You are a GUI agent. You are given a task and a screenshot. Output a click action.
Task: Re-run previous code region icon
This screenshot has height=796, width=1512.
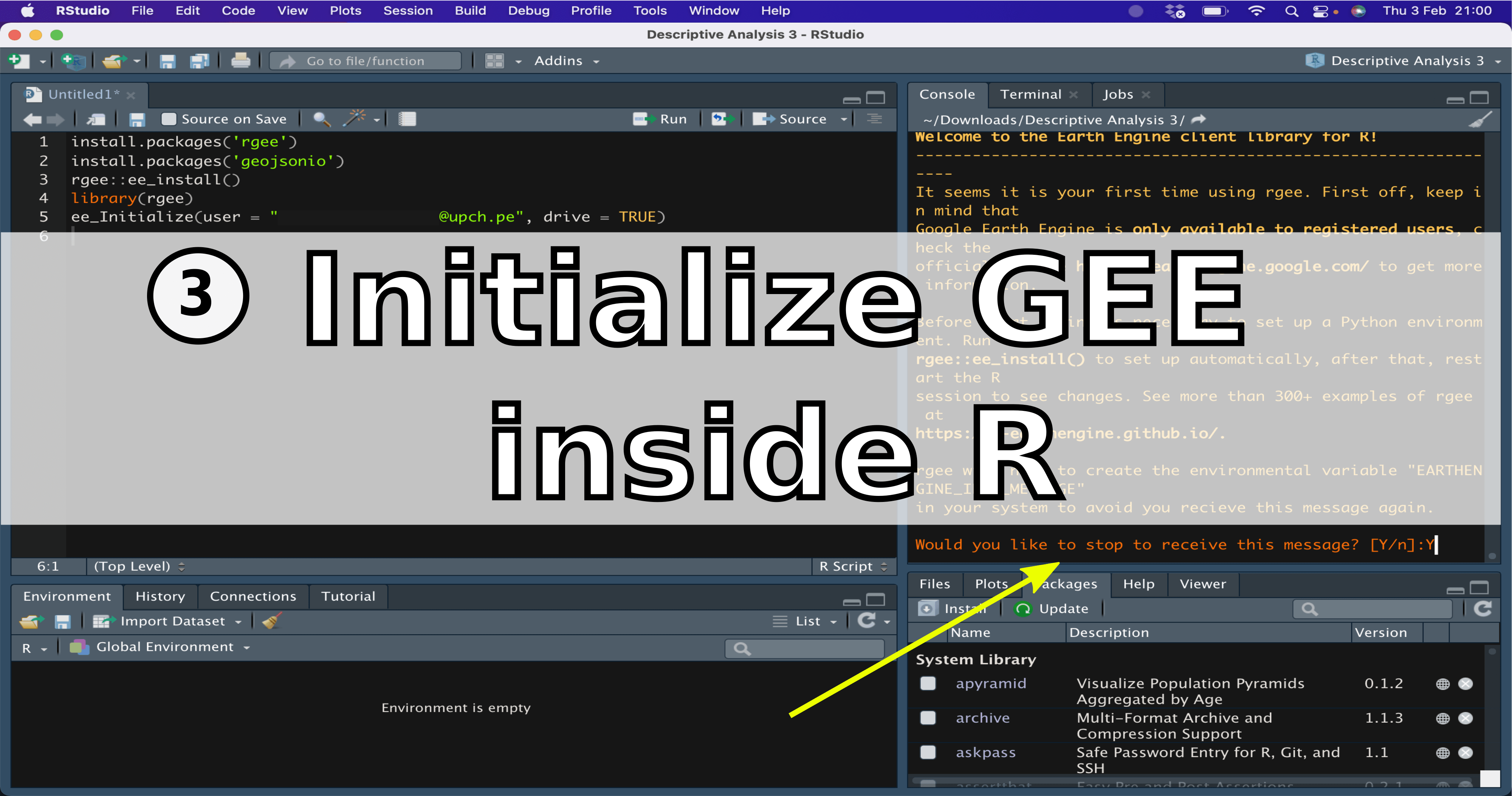tap(722, 119)
